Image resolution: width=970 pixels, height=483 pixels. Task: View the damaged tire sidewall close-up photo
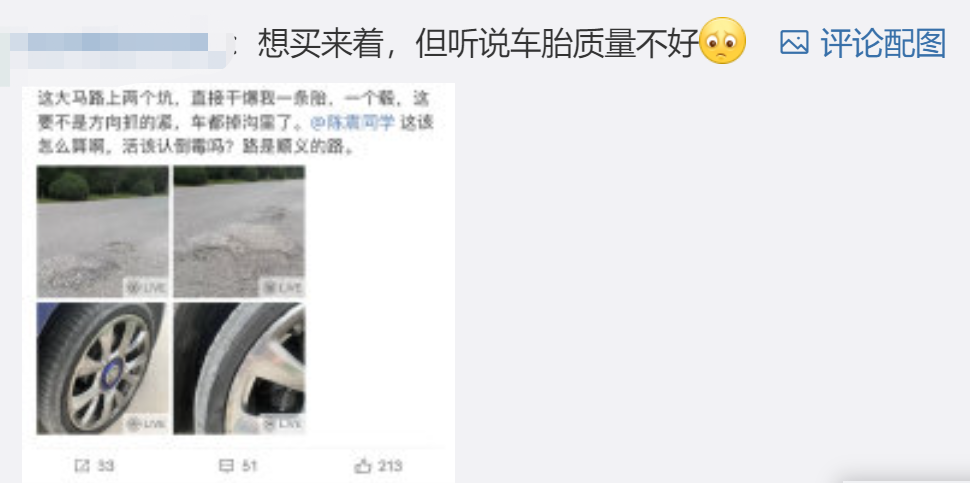tap(239, 368)
